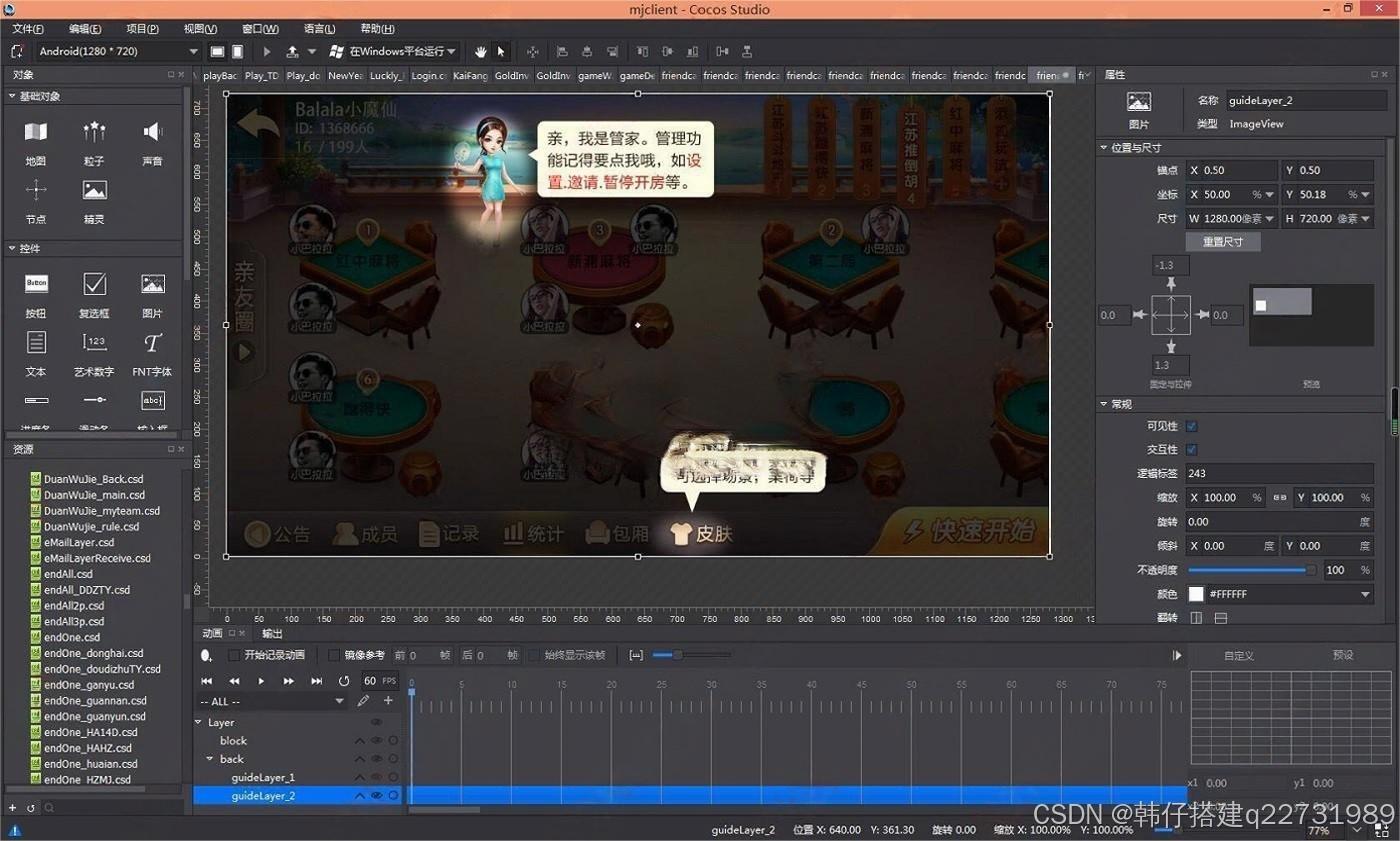Viewport: 1400px width, 841px height.
Task: Switch canvas to landscape orientation icon
Action: pyautogui.click(x=217, y=51)
